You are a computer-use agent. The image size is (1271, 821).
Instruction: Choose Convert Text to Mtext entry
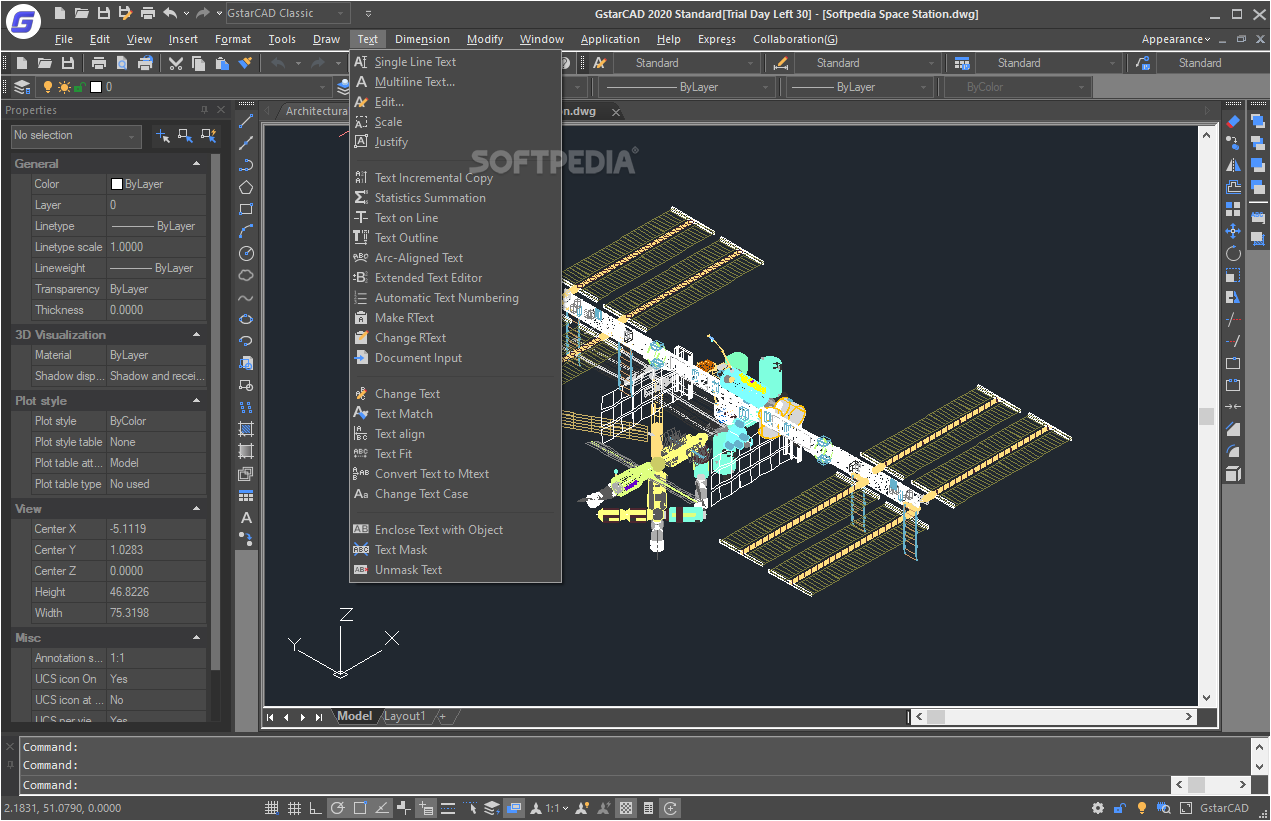tap(455, 474)
